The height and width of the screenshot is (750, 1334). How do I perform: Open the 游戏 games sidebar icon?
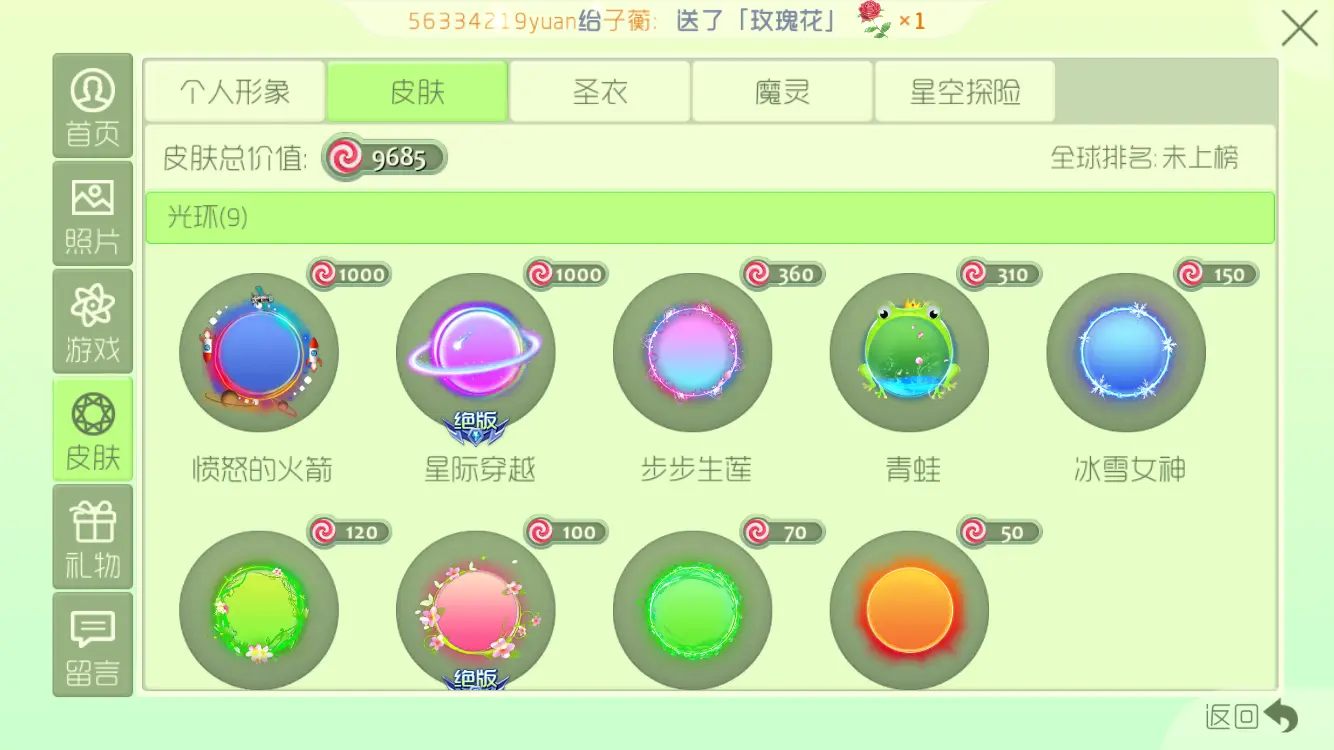(x=92, y=322)
